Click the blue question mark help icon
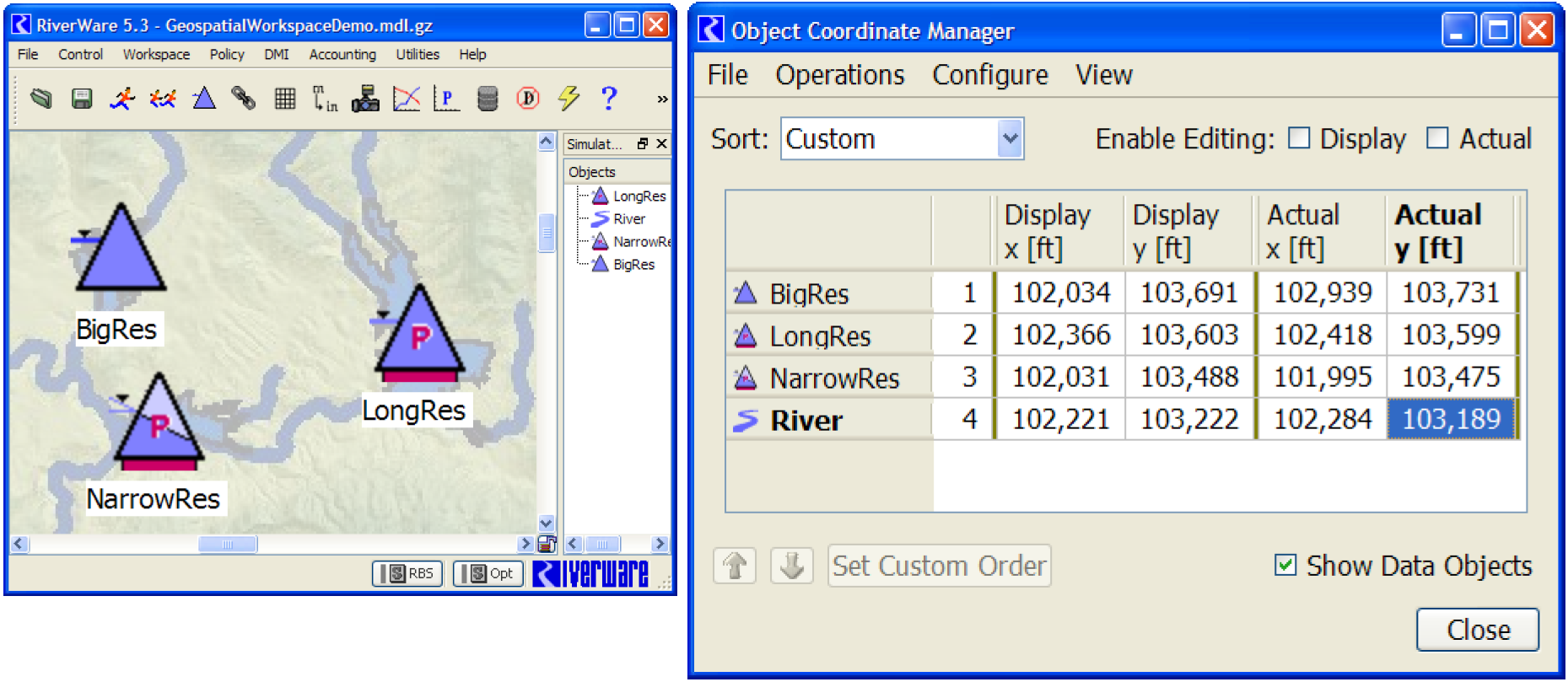 pyautogui.click(x=609, y=99)
